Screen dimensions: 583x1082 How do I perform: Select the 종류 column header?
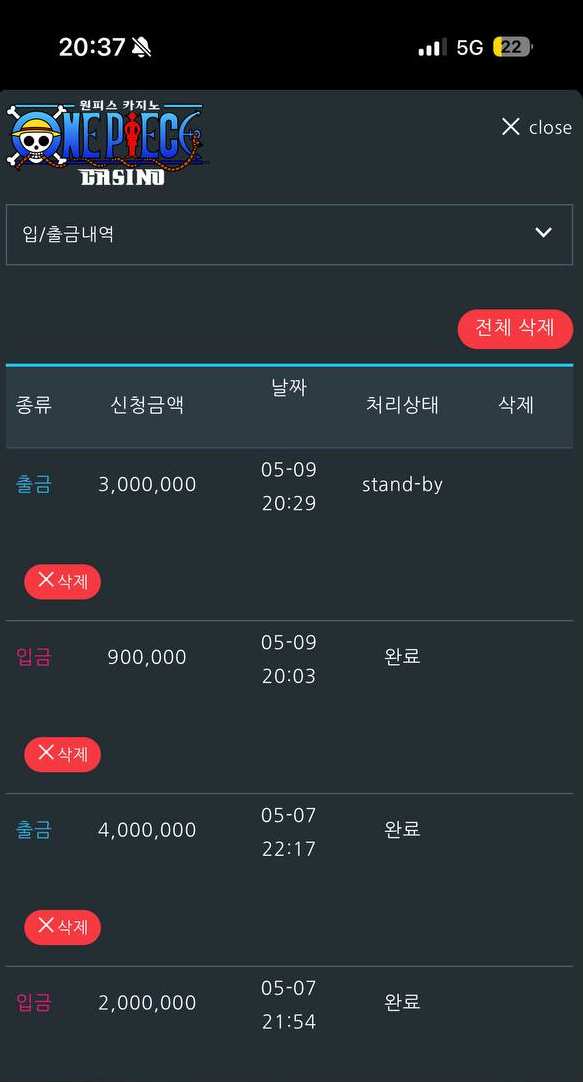(x=33, y=404)
